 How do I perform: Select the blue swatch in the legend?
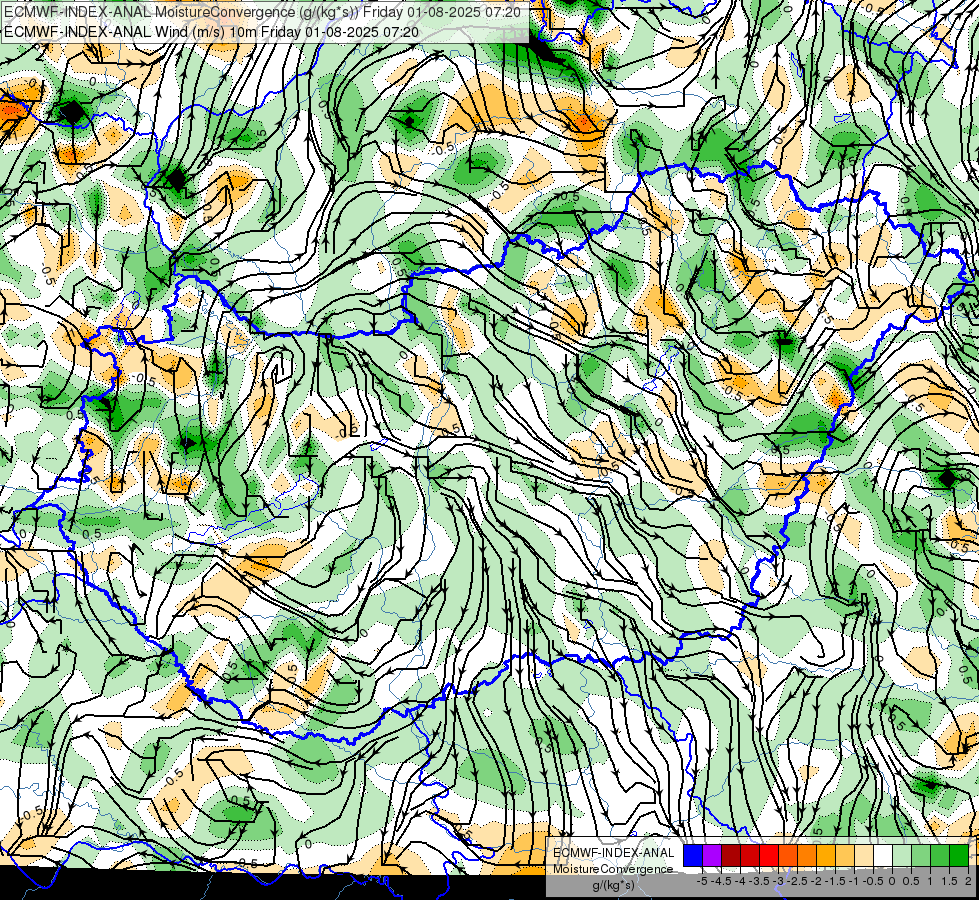click(x=693, y=855)
